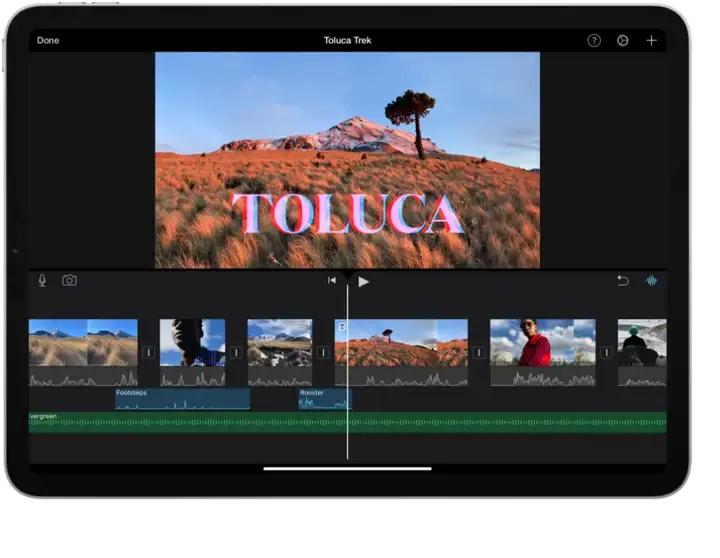Tap the TOLUCA title in the preview
Viewport: 720px width, 558px height.
point(347,214)
